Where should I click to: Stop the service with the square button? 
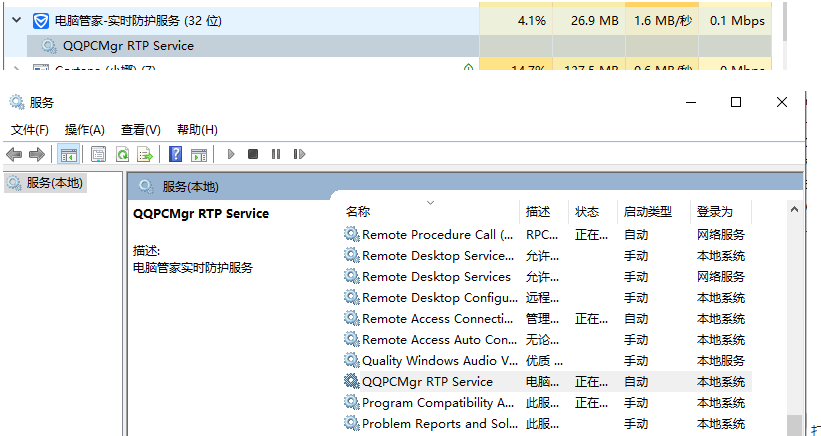253,154
